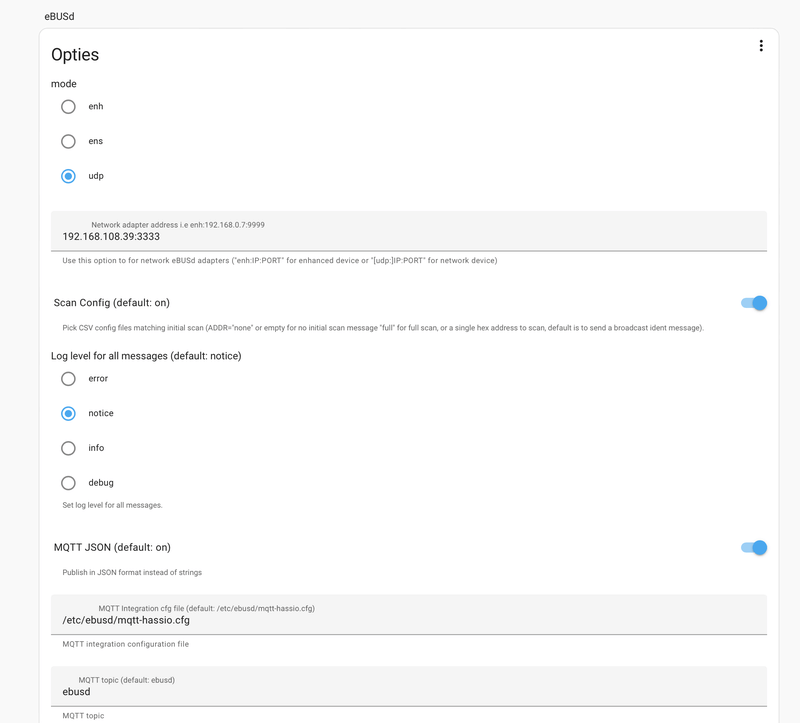Screen dimensions: 800x723
Task: Set log level to debug
Action: click(68, 483)
